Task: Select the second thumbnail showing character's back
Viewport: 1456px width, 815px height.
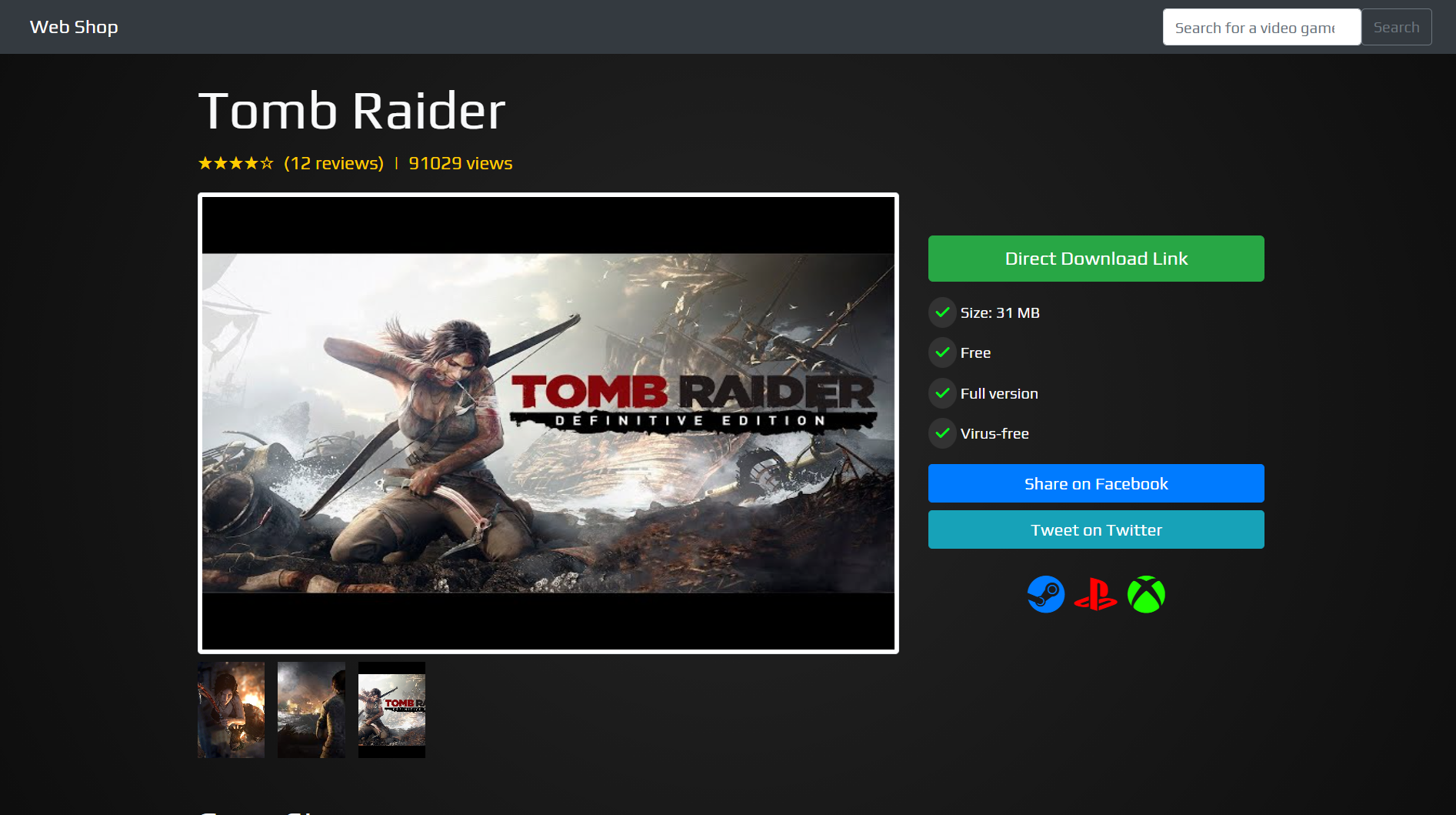Action: coord(312,710)
